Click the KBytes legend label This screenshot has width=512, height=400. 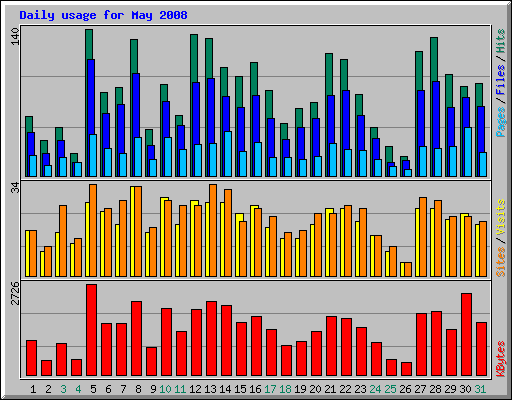(500, 359)
